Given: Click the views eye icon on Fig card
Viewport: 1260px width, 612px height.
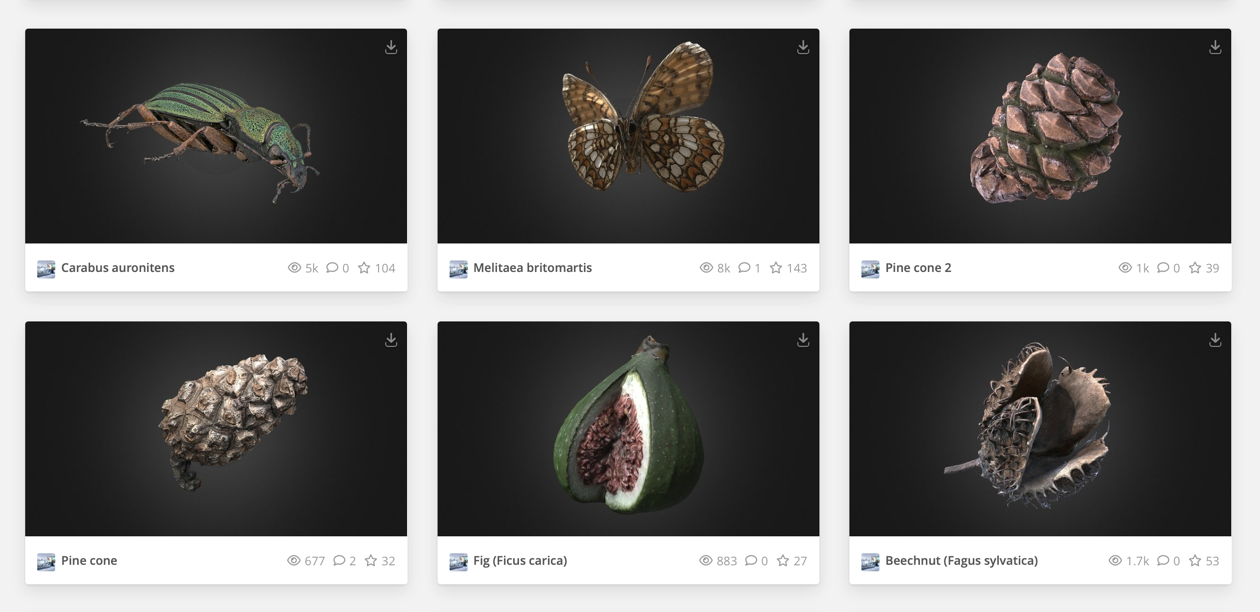Looking at the screenshot, I should coord(706,561).
